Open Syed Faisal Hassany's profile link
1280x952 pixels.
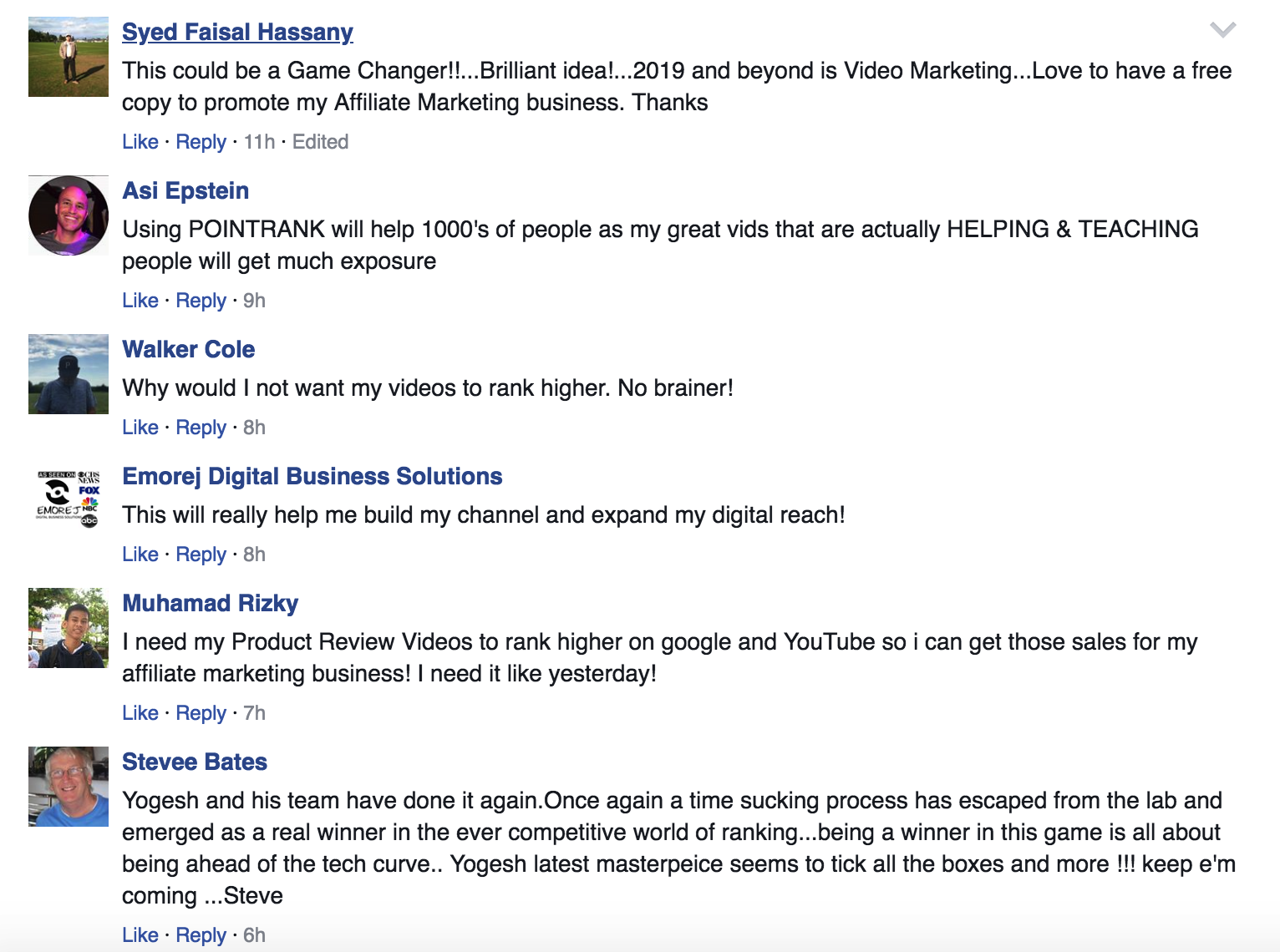point(237,32)
